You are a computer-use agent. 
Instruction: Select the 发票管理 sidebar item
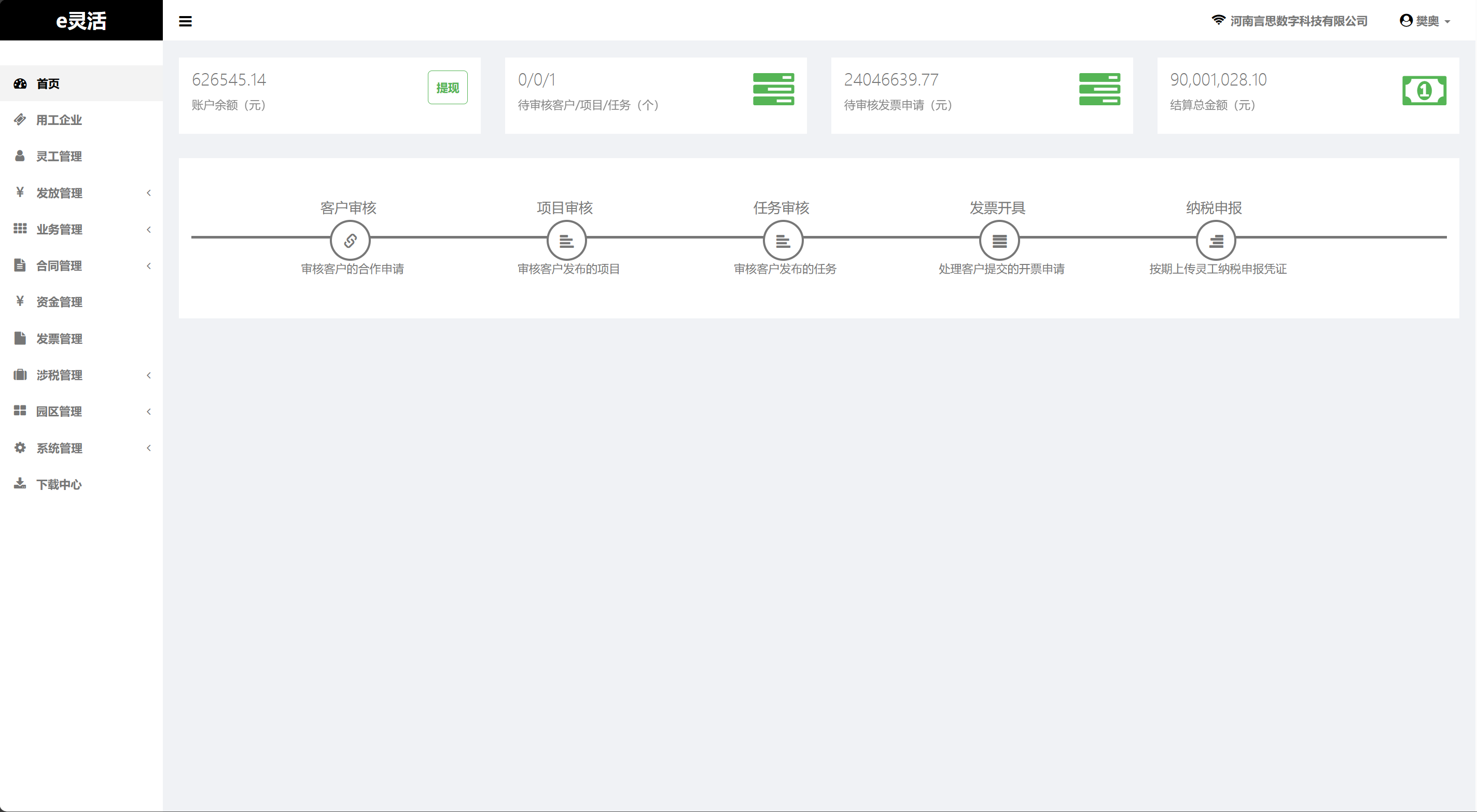coord(59,339)
